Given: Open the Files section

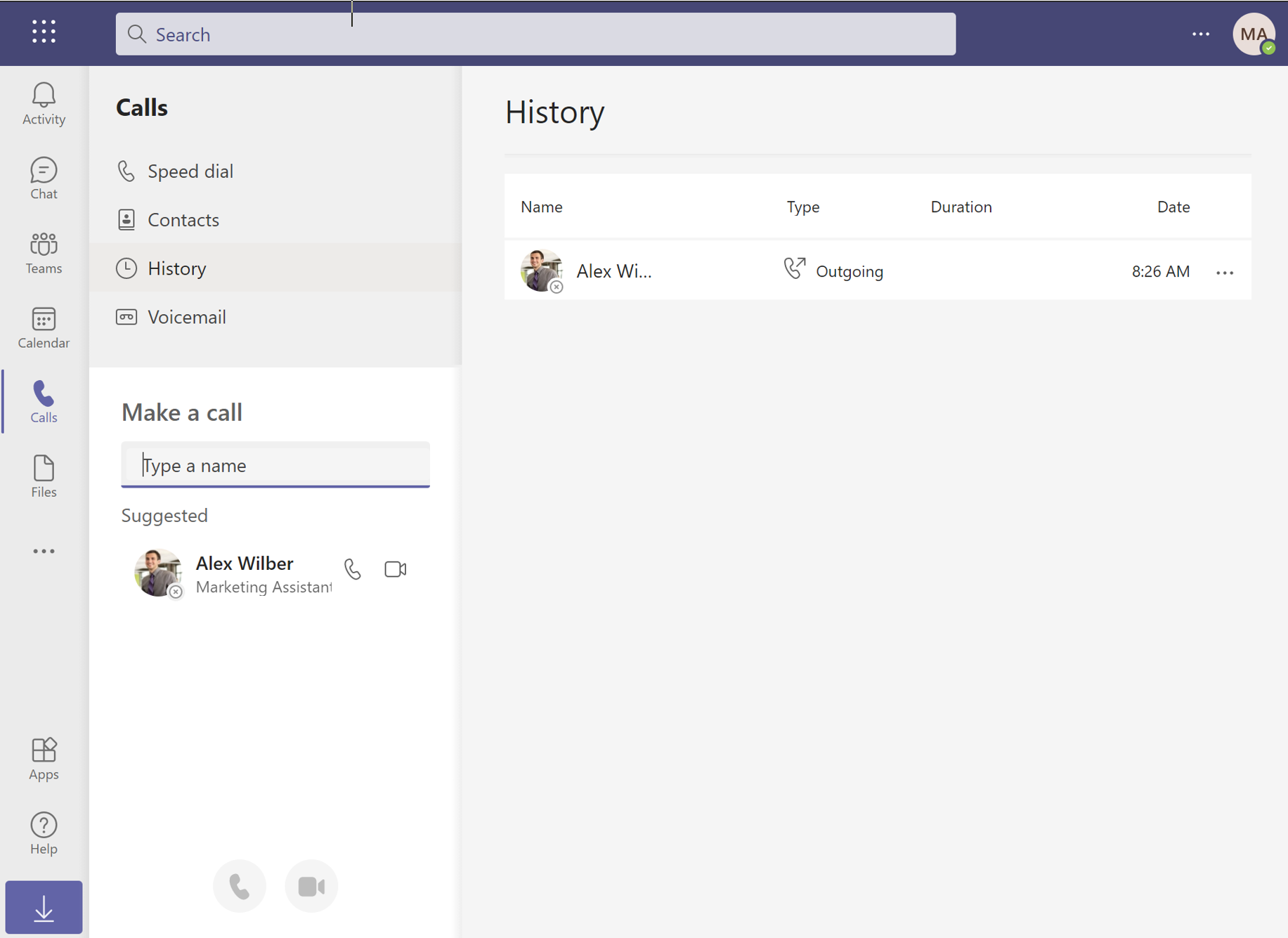Looking at the screenshot, I should tap(43, 476).
